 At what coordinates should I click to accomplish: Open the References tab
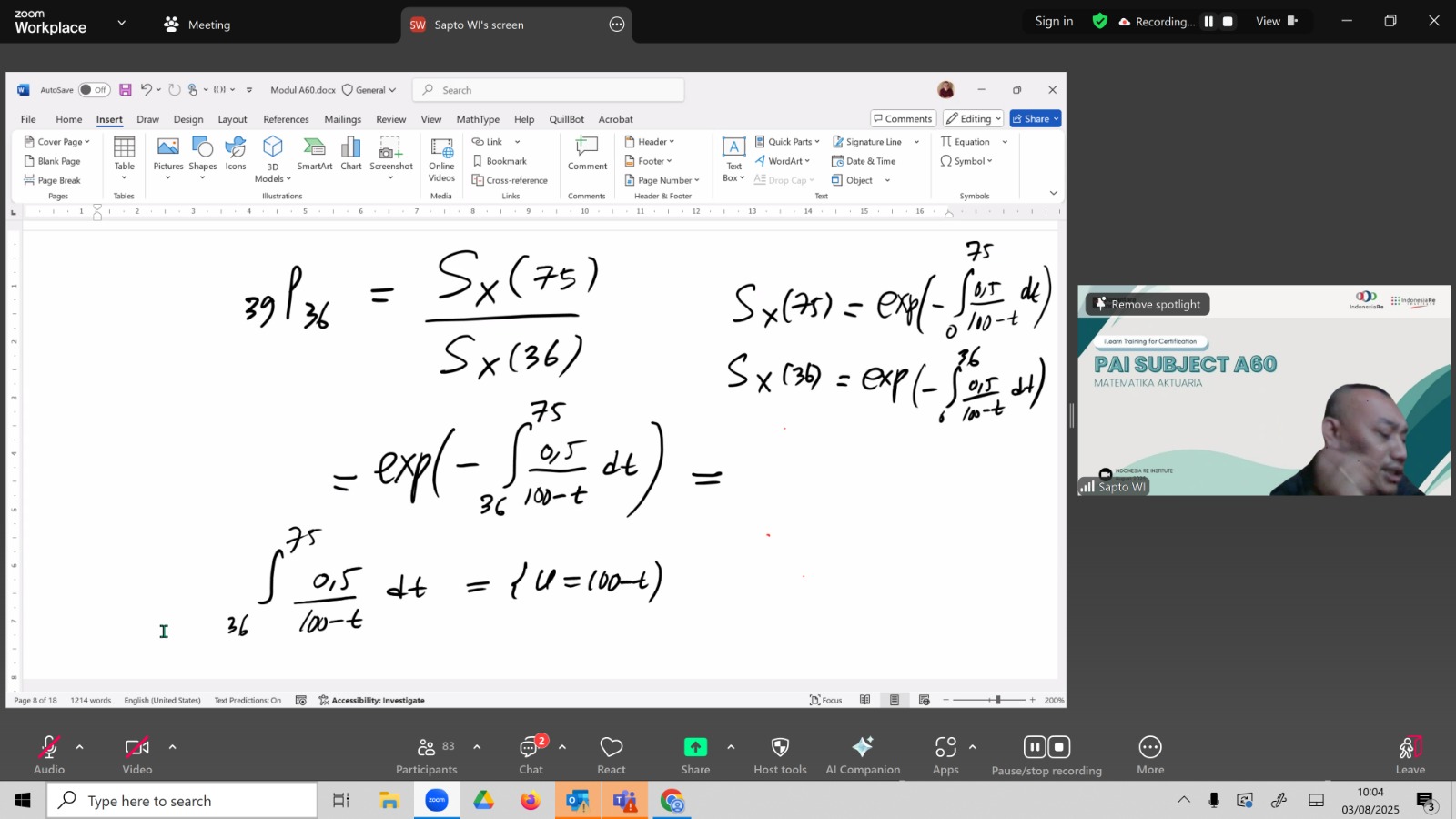(286, 119)
